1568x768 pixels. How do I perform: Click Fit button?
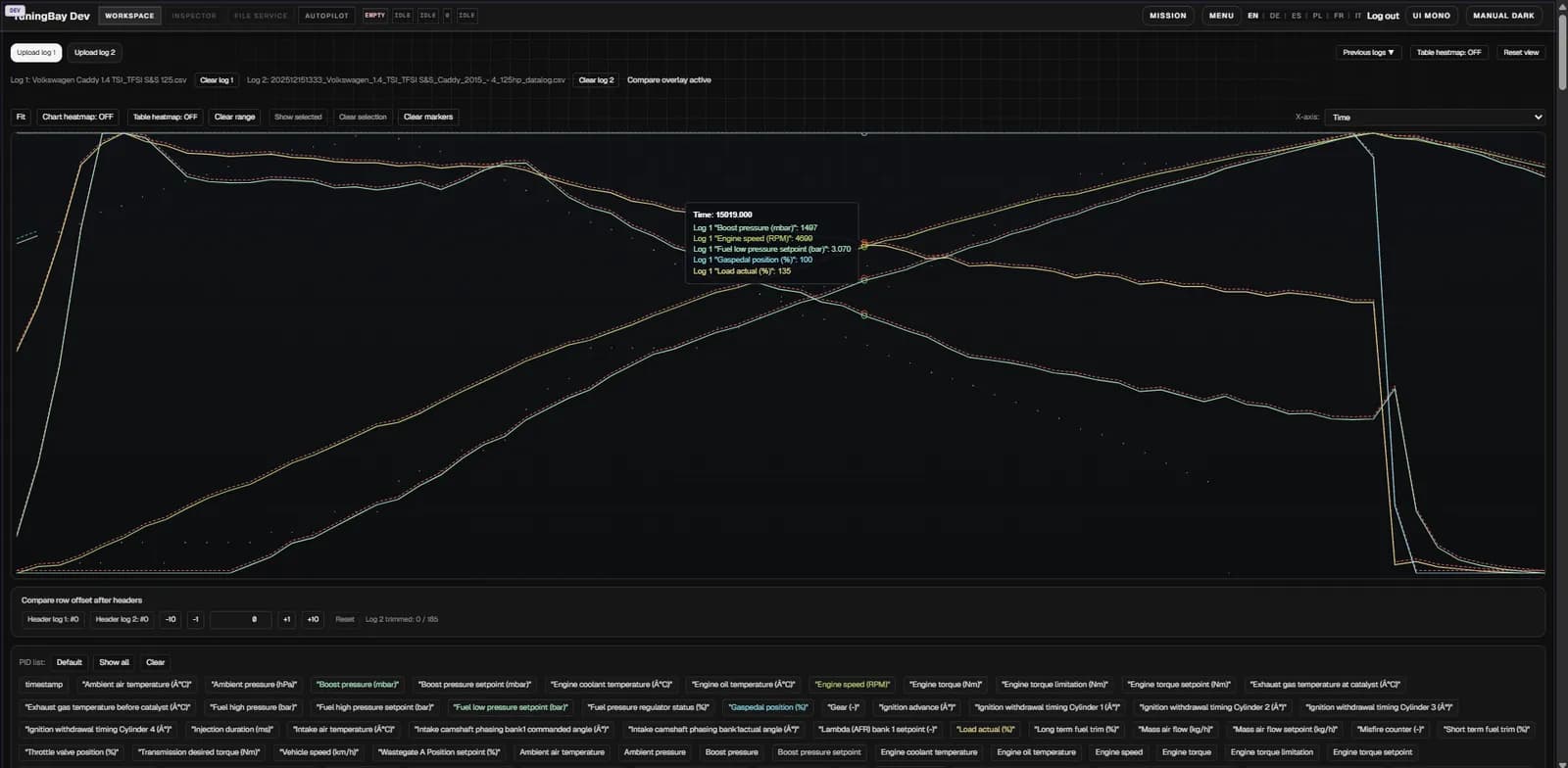pyautogui.click(x=21, y=117)
